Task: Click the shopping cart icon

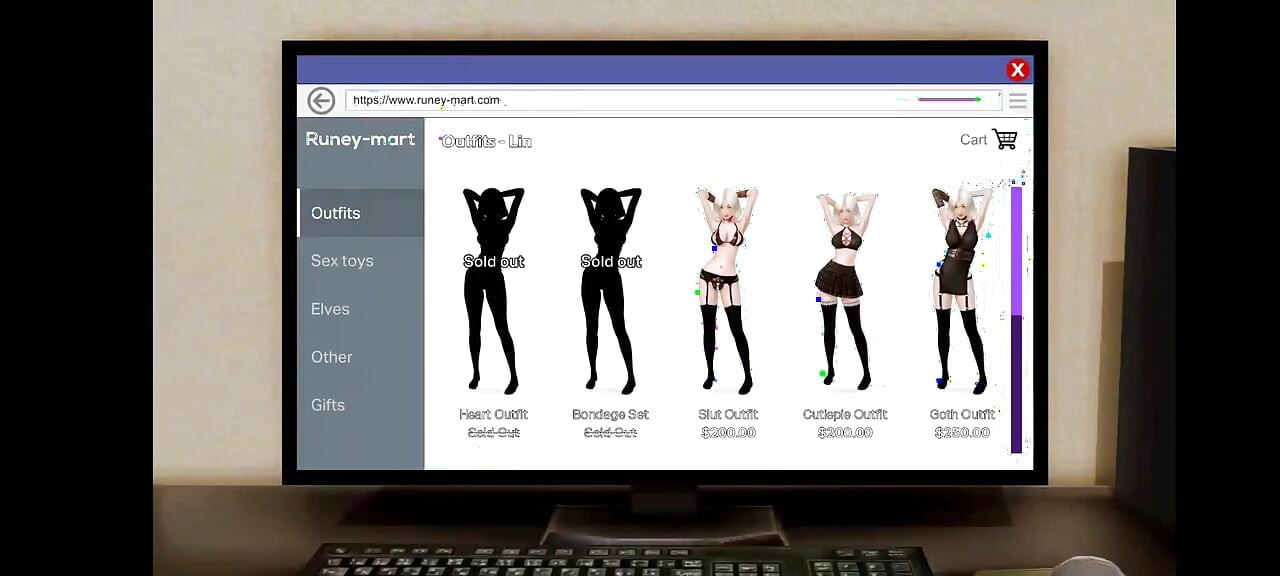Action: [x=1005, y=140]
